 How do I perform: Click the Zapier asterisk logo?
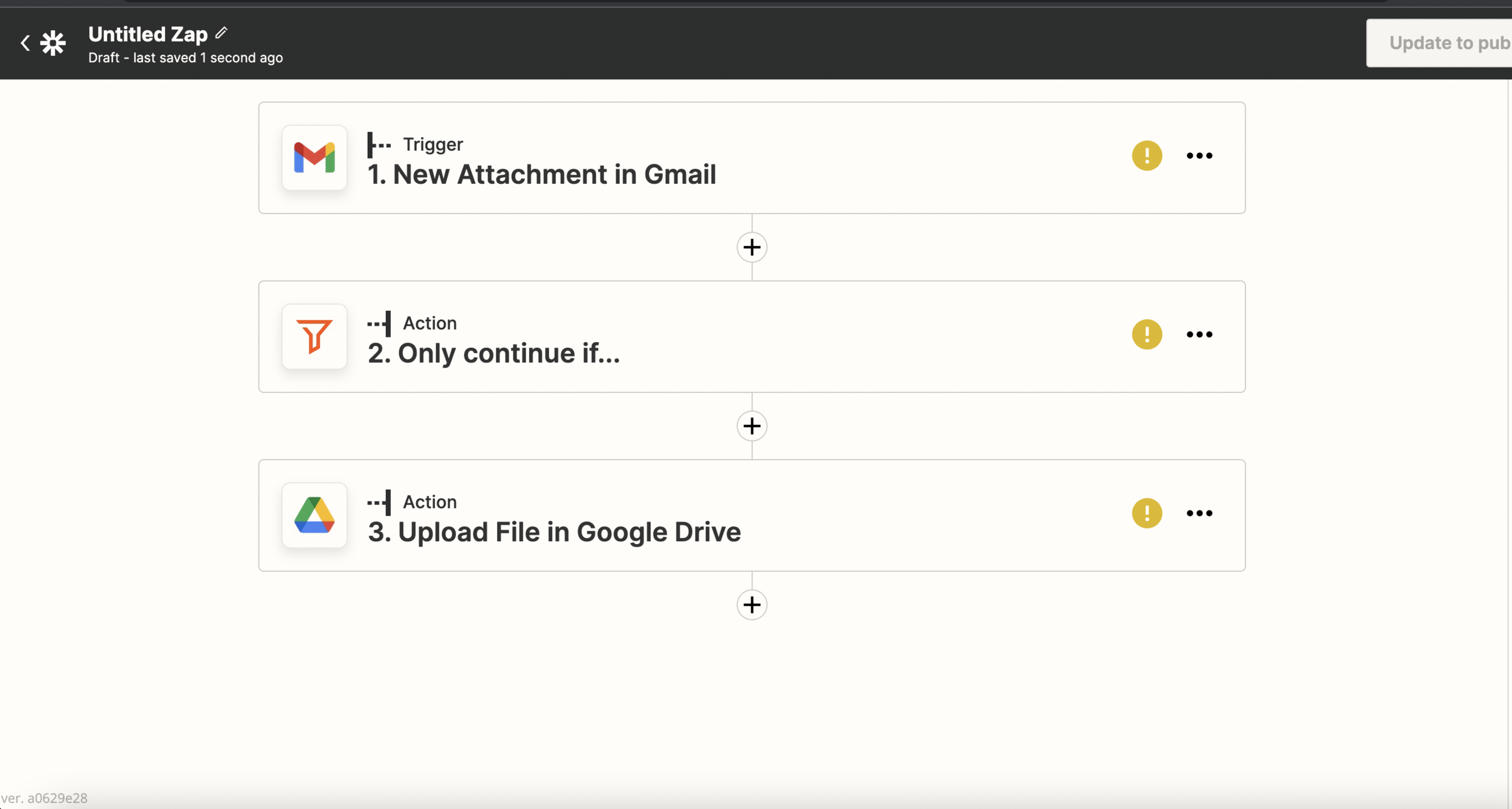click(x=53, y=43)
